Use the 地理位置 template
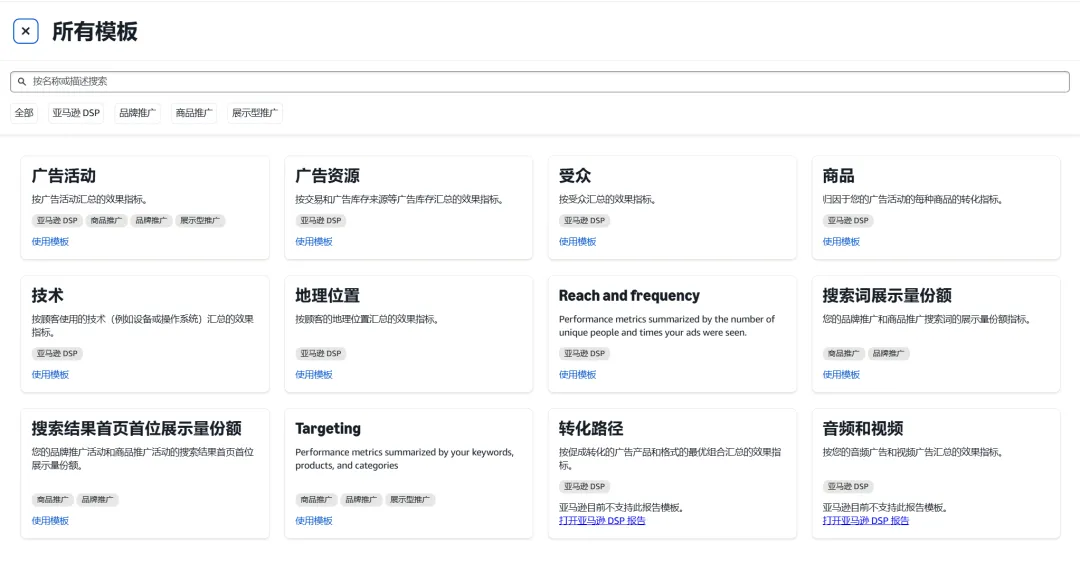 tap(314, 374)
